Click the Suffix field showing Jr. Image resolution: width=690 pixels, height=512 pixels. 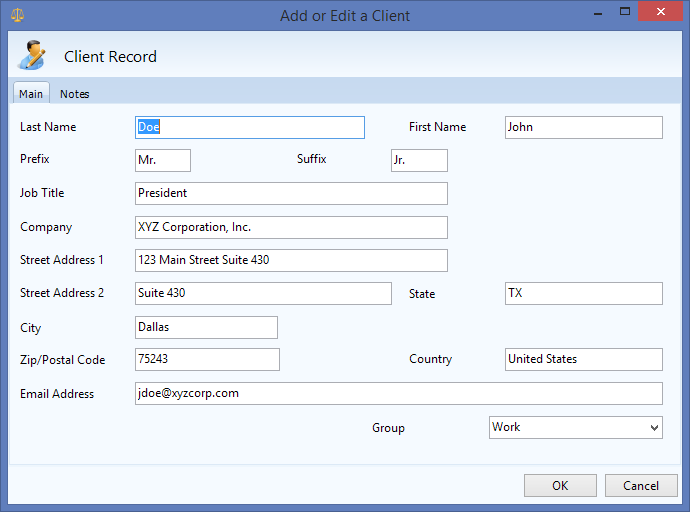[419, 160]
